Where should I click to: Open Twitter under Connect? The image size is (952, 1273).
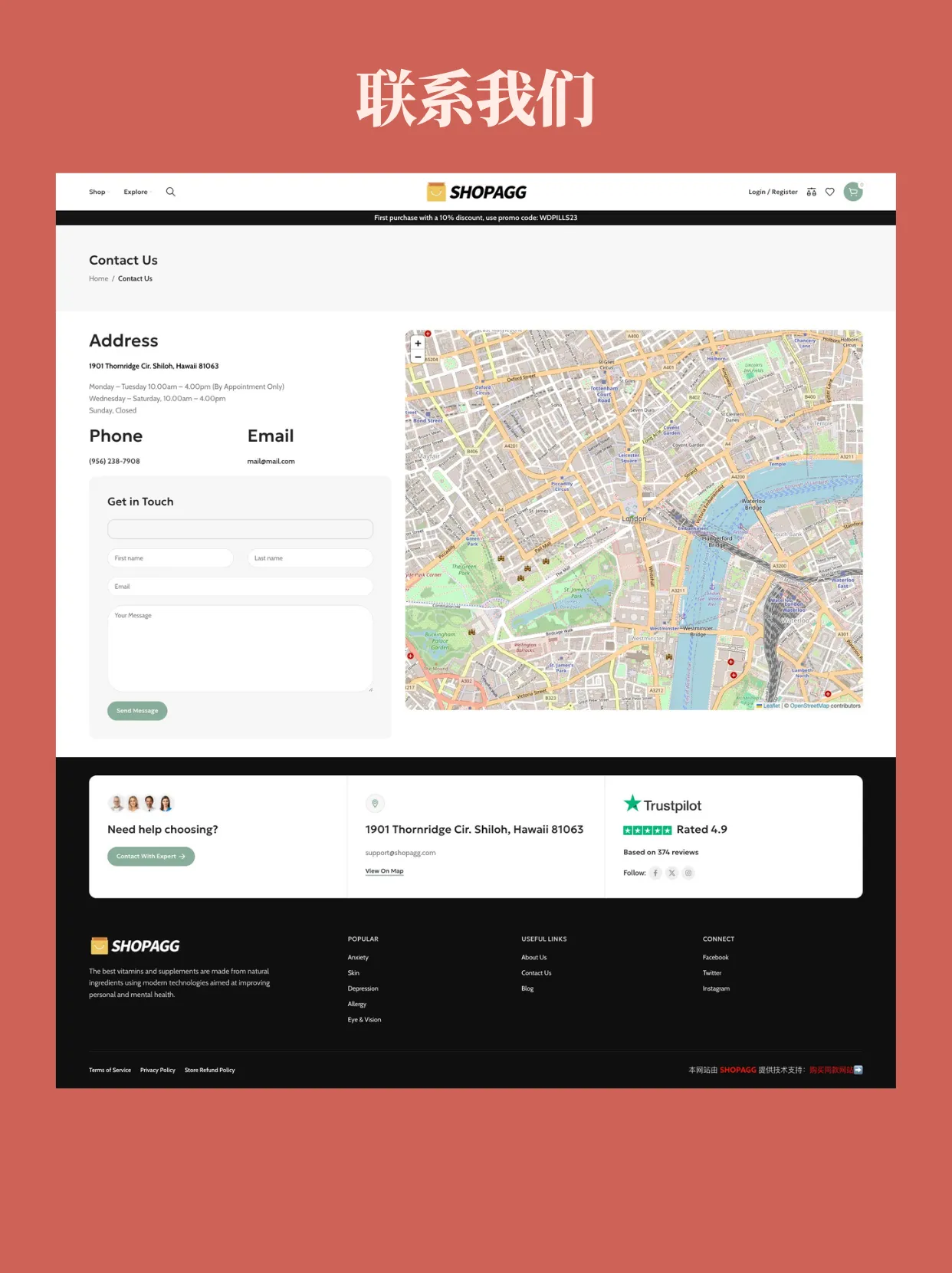point(712,973)
